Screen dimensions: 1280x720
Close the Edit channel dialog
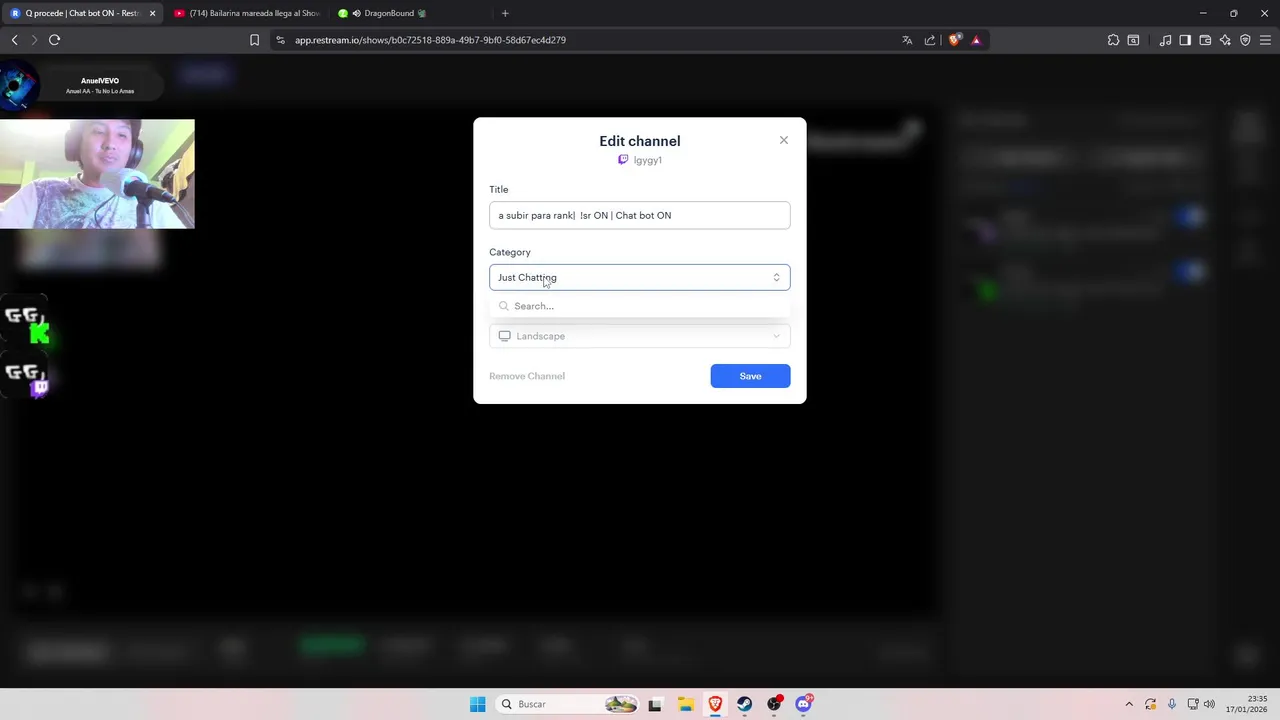coord(784,140)
